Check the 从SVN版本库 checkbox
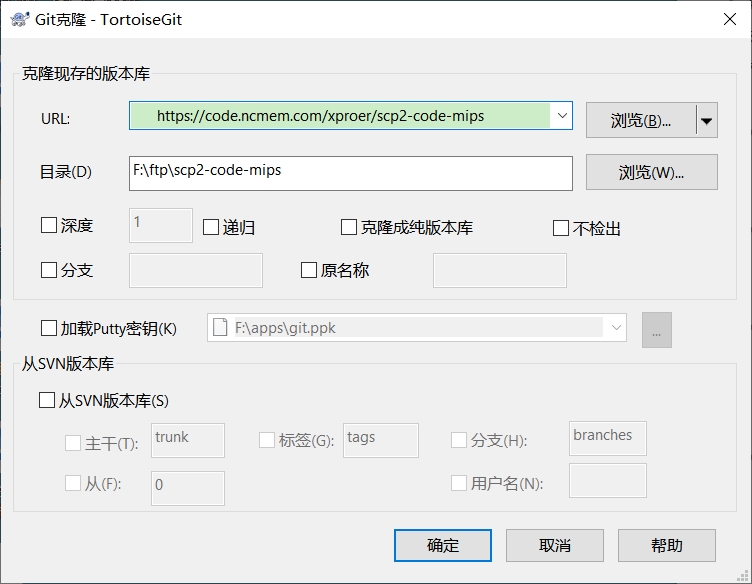The width and height of the screenshot is (752, 584). click(47, 400)
